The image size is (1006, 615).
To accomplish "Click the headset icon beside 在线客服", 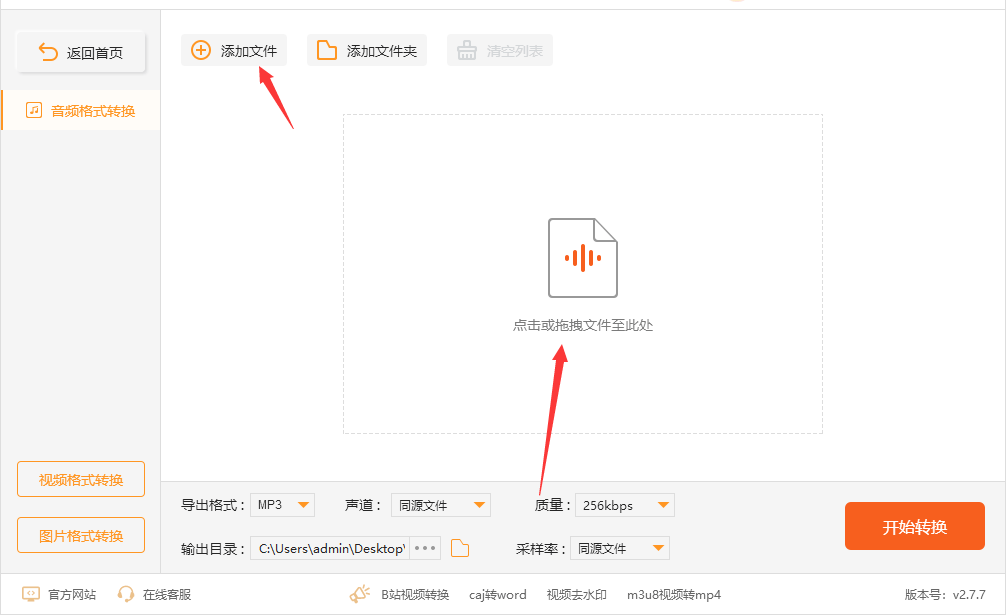I will point(126,594).
